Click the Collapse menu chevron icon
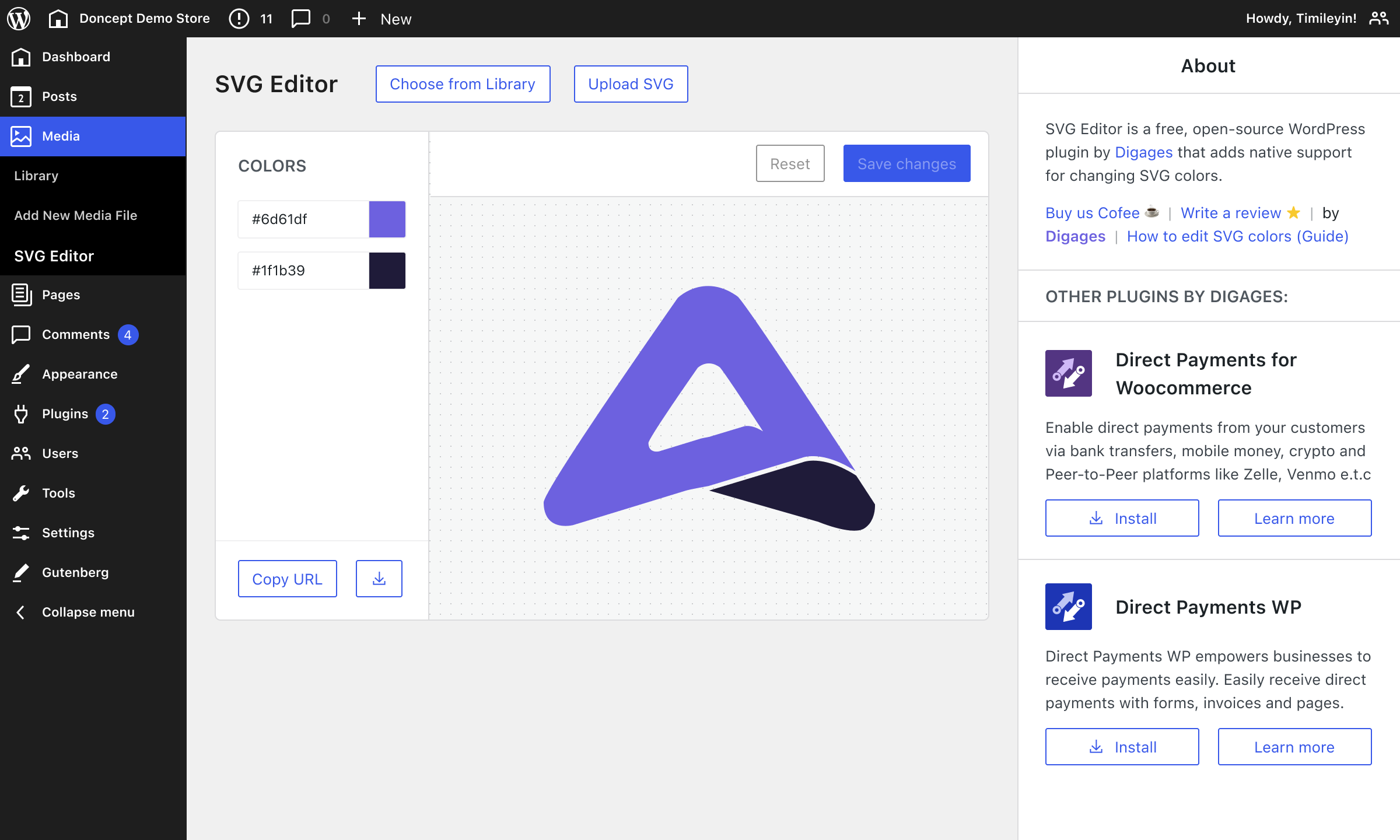 click(x=21, y=612)
